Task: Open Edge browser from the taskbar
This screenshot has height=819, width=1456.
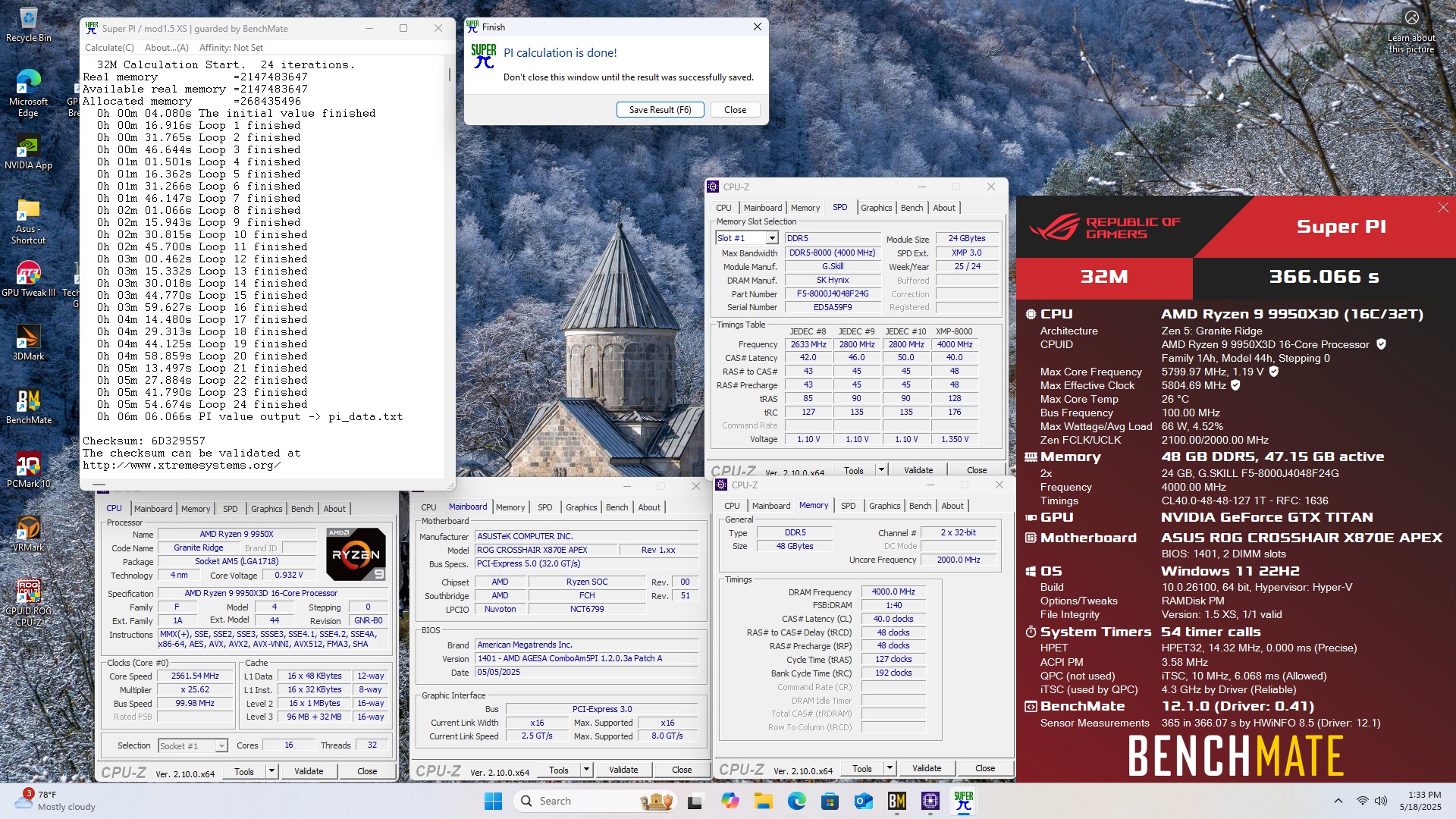Action: (x=796, y=801)
